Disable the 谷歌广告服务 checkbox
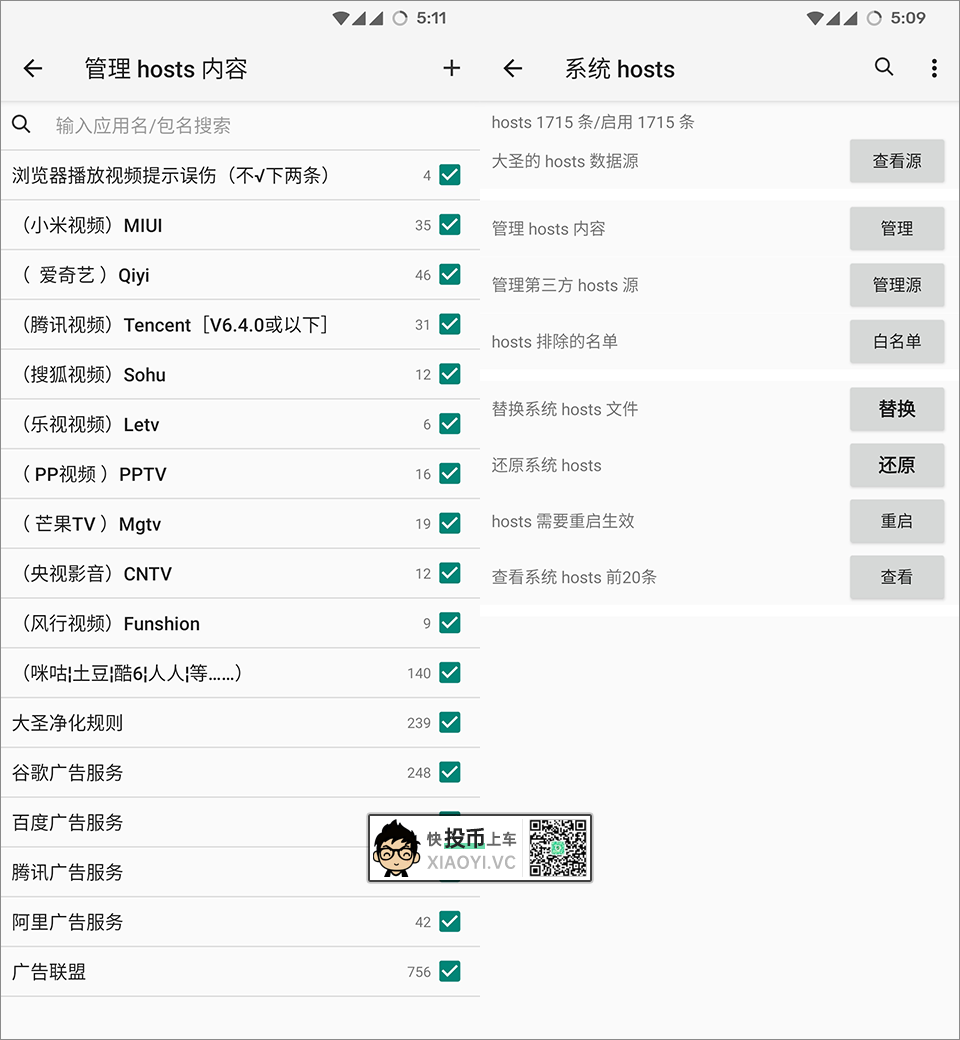This screenshot has height=1040, width=960. tap(450, 772)
